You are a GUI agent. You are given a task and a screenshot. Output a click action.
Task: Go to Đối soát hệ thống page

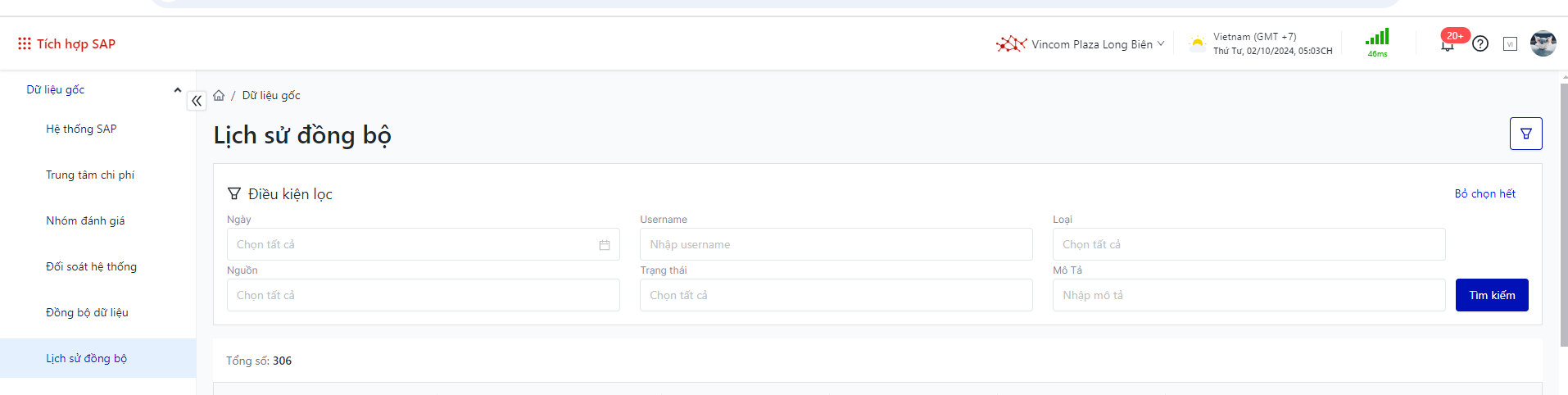[x=91, y=266]
